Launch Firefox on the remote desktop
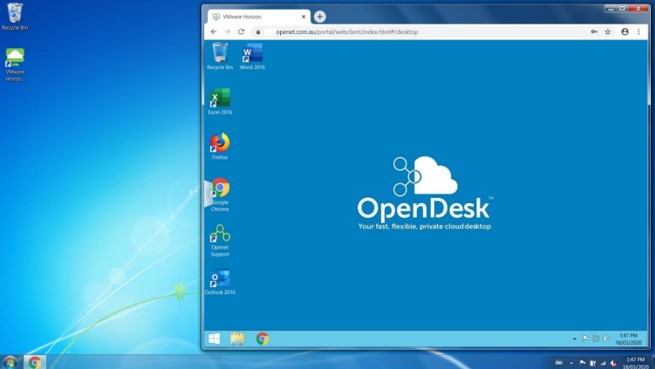The height and width of the screenshot is (369, 655). point(220,146)
